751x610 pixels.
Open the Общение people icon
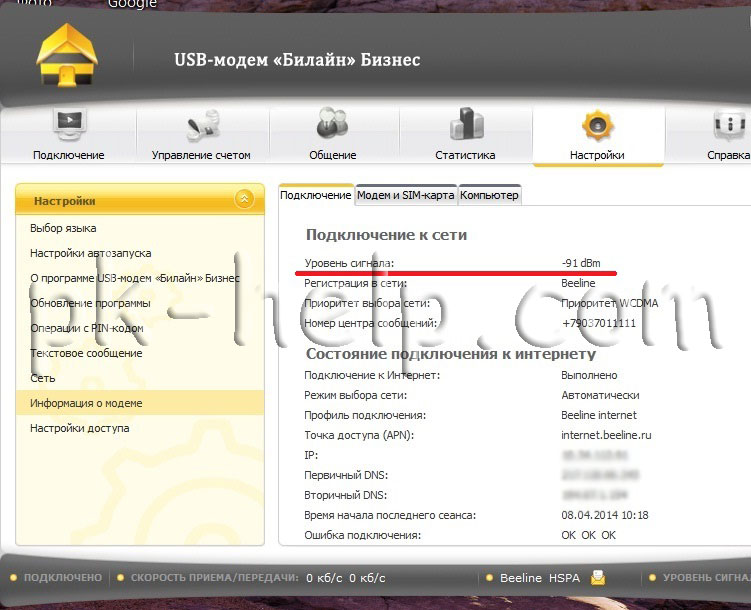tap(332, 122)
